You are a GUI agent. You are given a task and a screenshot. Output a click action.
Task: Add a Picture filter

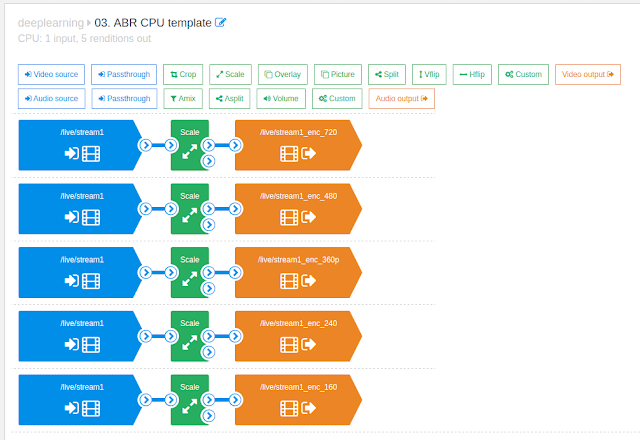coord(338,74)
